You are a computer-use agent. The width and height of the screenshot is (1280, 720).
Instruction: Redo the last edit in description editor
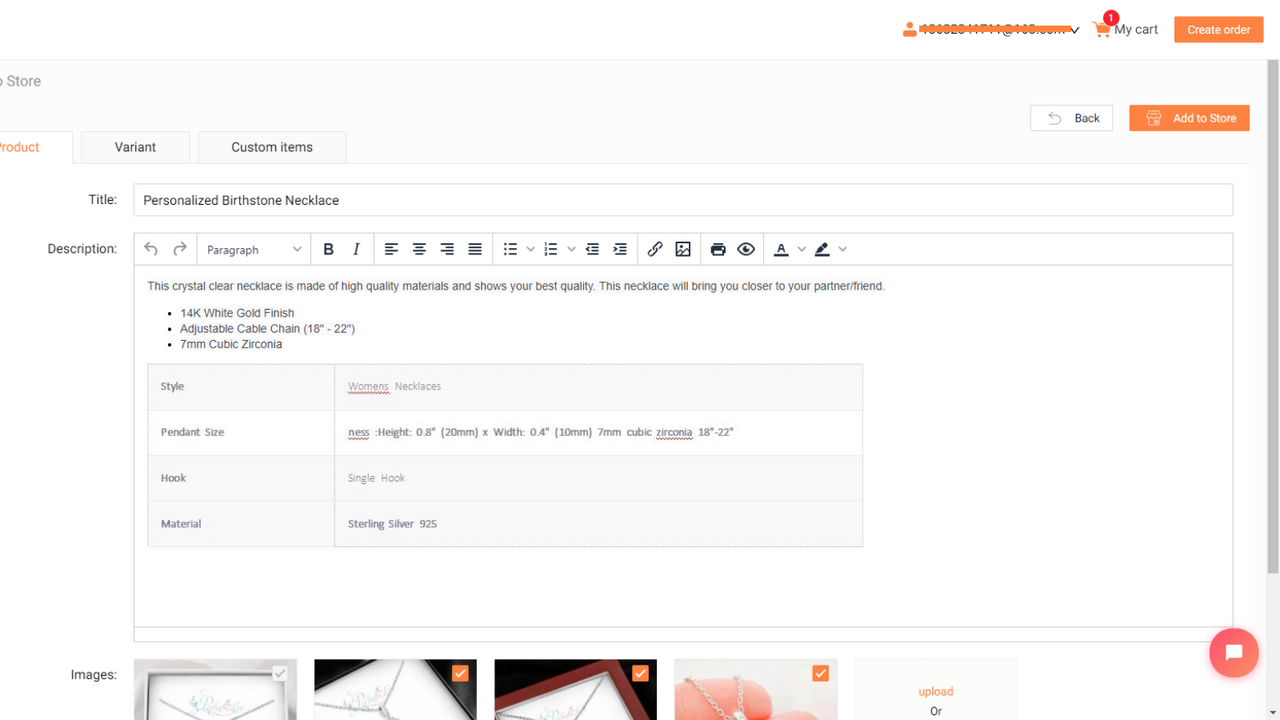180,249
